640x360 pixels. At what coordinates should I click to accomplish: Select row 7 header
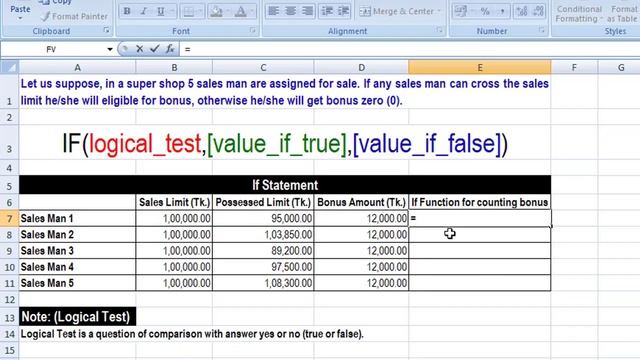coord(9,219)
